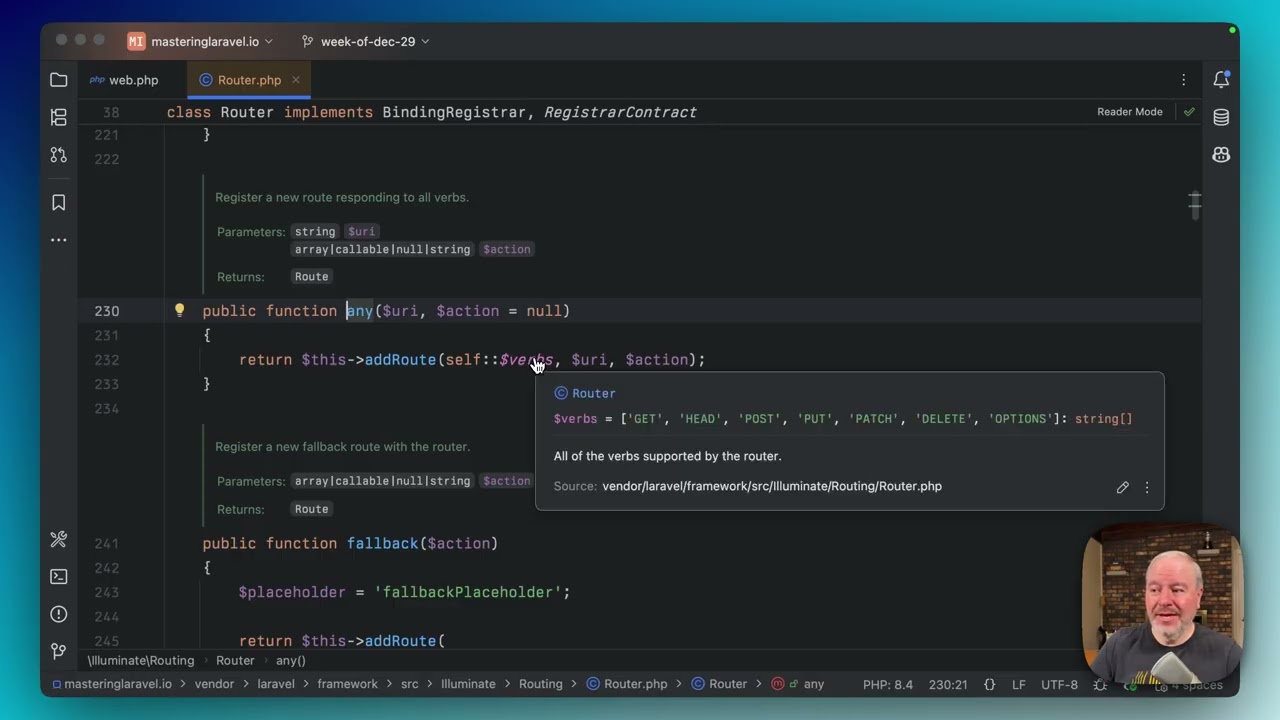The width and height of the screenshot is (1280, 720).
Task: Click the addRoute call on line 232
Action: click(400, 360)
